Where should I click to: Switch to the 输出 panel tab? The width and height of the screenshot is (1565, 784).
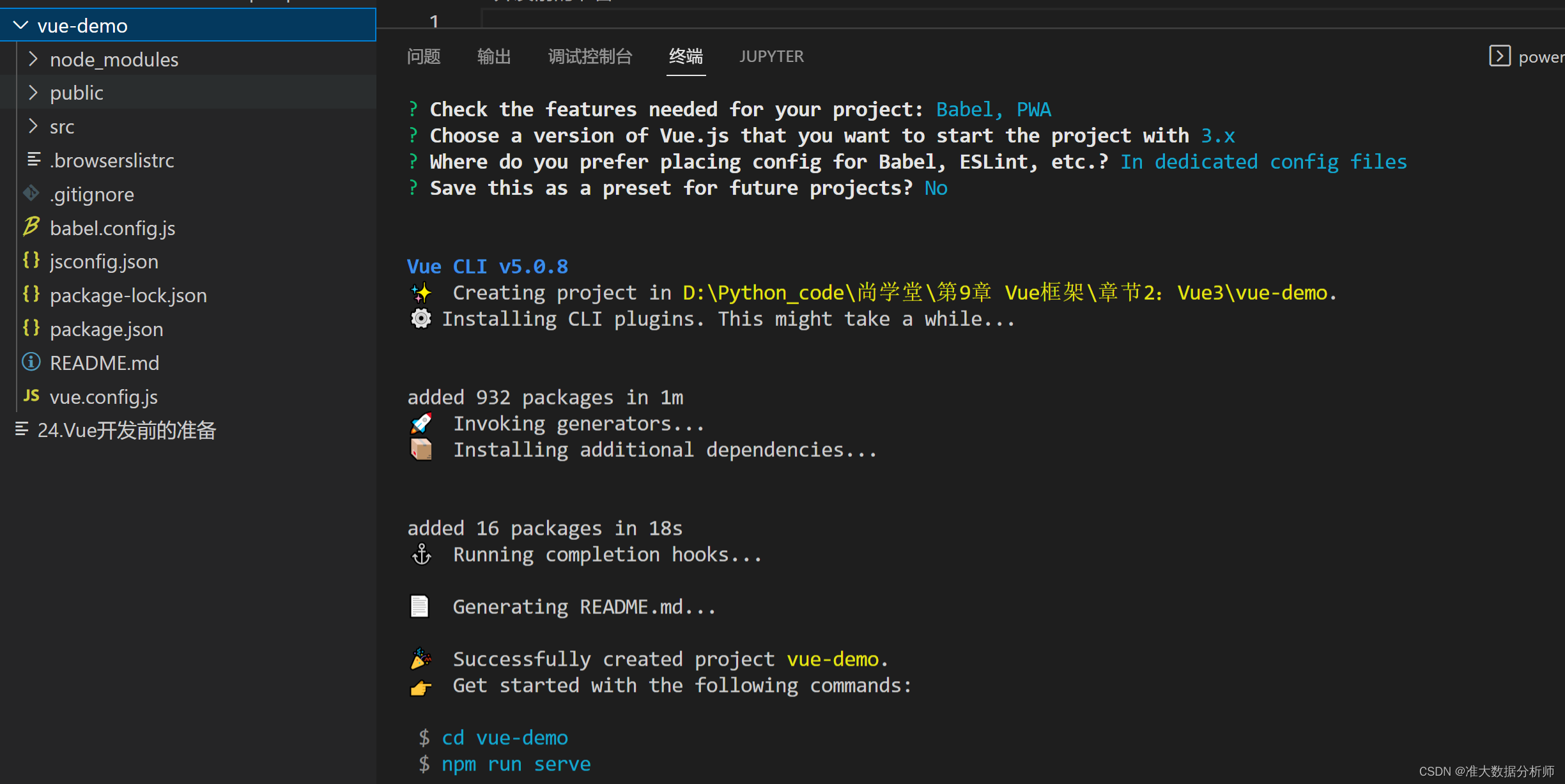coord(494,57)
